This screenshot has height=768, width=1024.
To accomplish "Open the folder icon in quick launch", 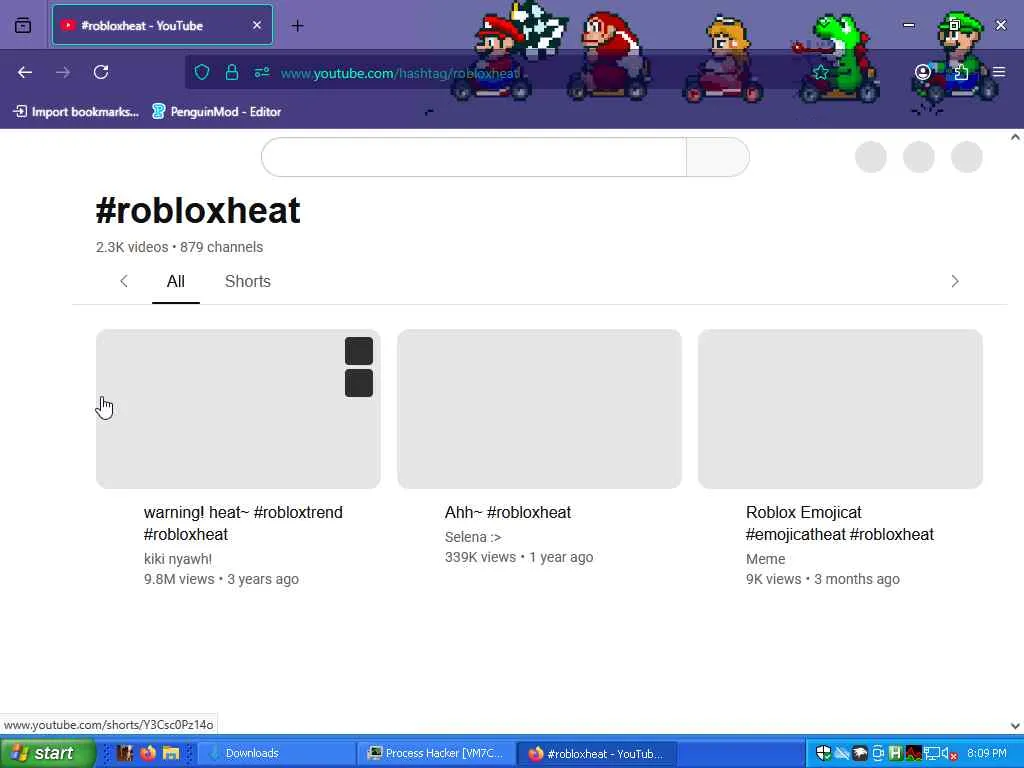I will click(x=171, y=753).
